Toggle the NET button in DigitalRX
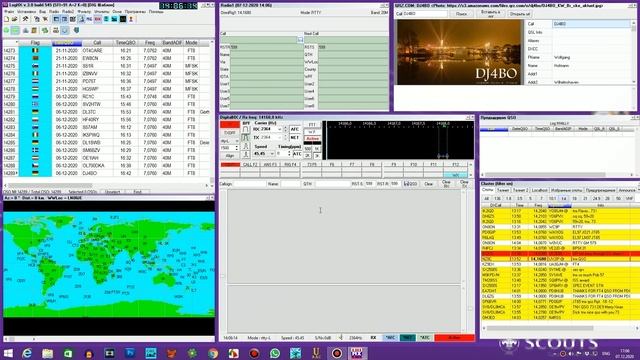 [295, 138]
